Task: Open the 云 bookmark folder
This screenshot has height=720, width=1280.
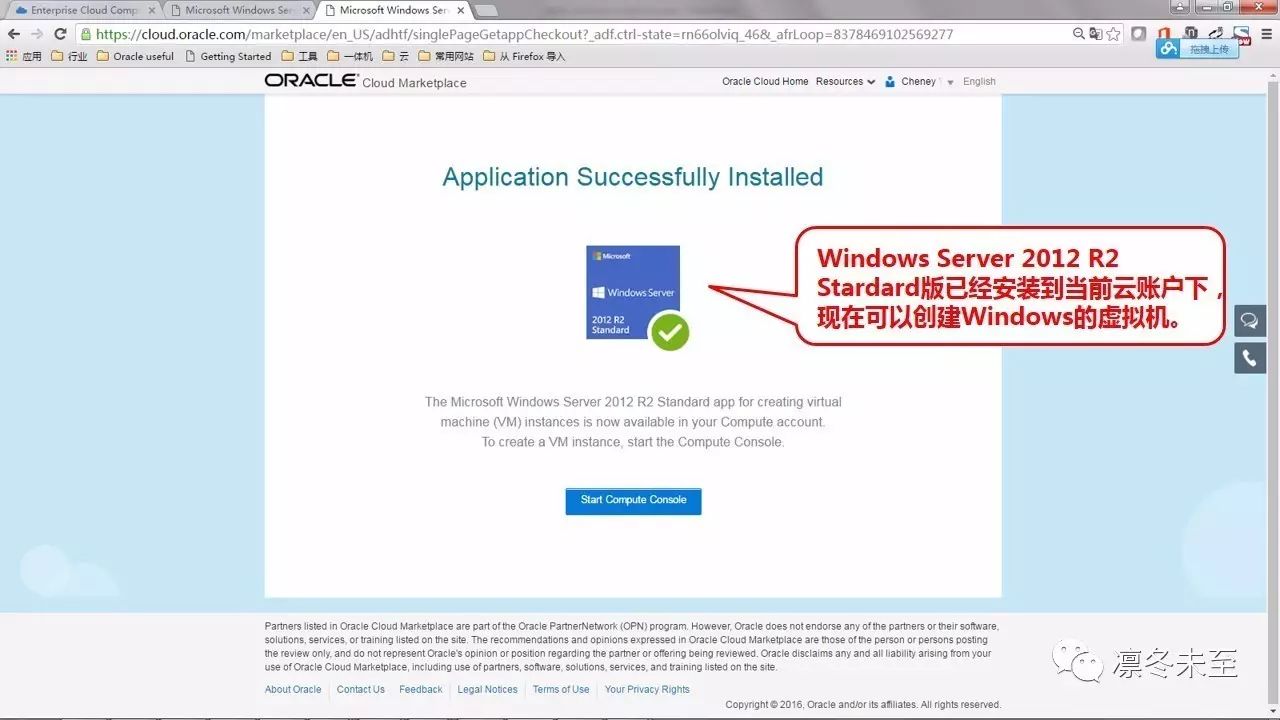Action: click(x=396, y=56)
